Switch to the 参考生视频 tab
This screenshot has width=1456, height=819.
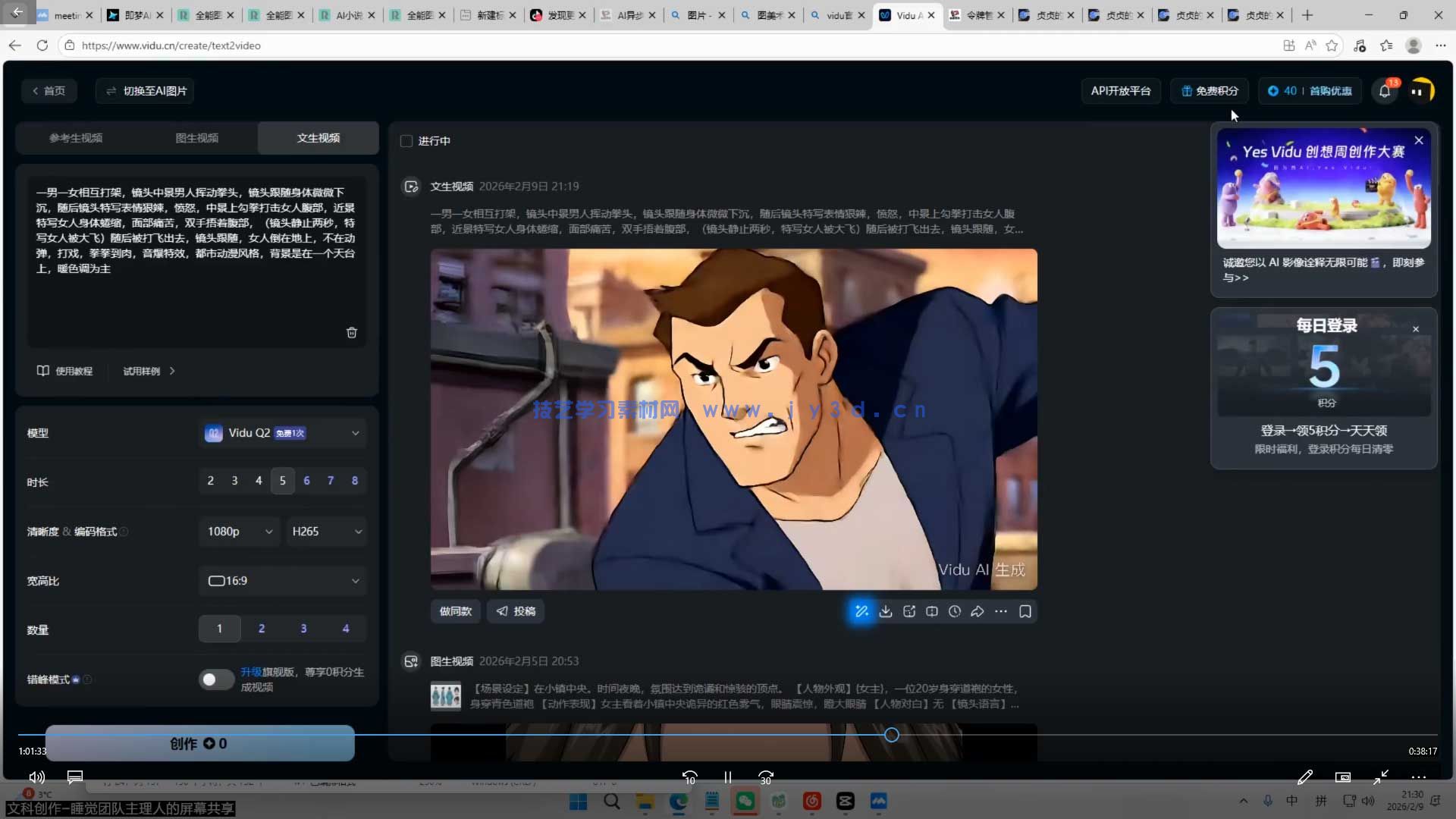point(76,138)
